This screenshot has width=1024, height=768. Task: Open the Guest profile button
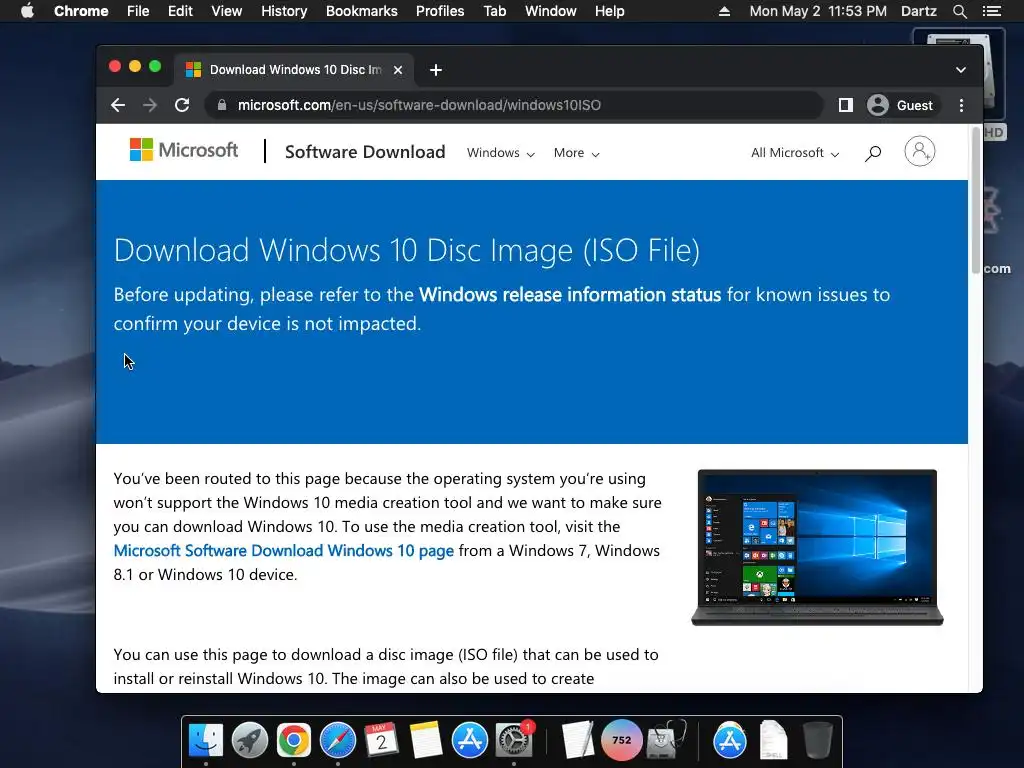[x=901, y=105]
